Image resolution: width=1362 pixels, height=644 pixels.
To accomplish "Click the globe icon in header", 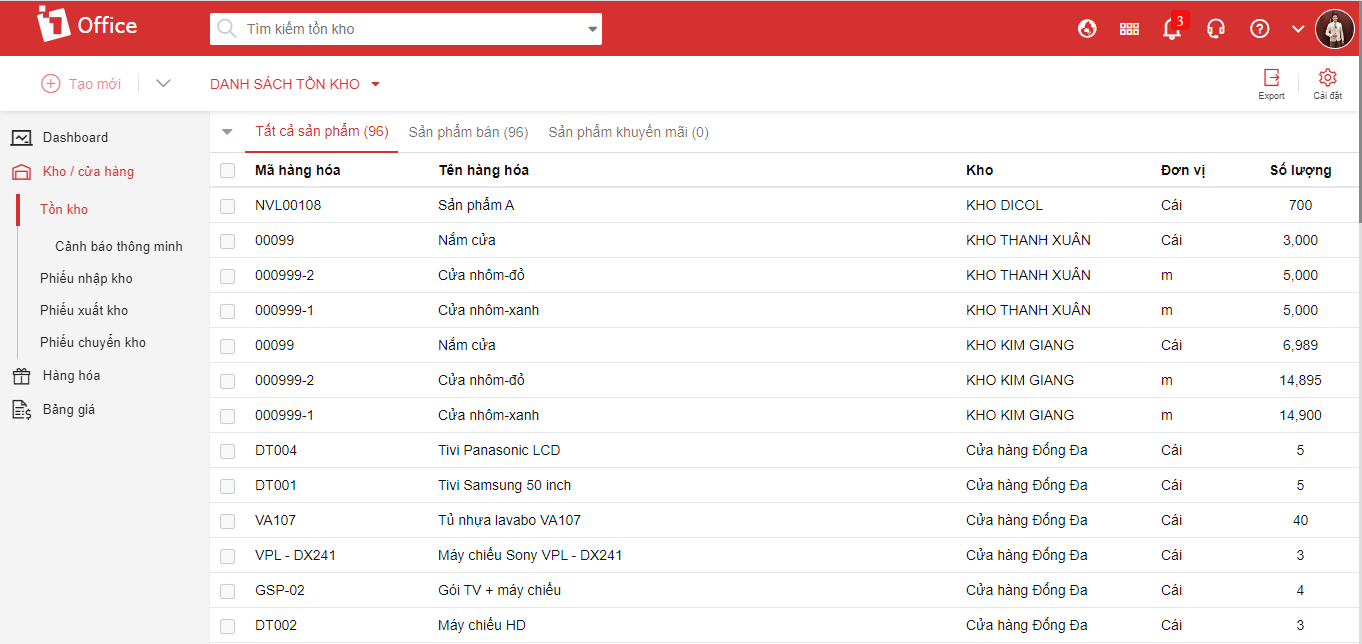I will point(1087,29).
